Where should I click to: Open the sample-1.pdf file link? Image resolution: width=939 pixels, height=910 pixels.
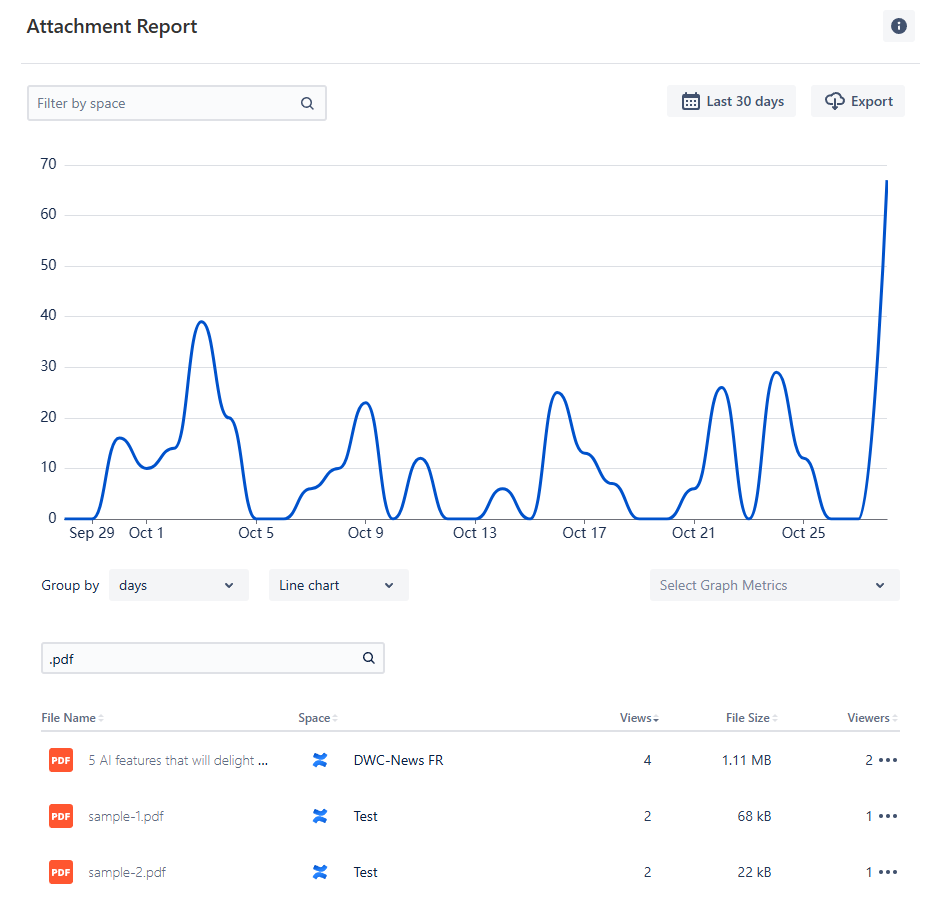pyautogui.click(x=126, y=816)
